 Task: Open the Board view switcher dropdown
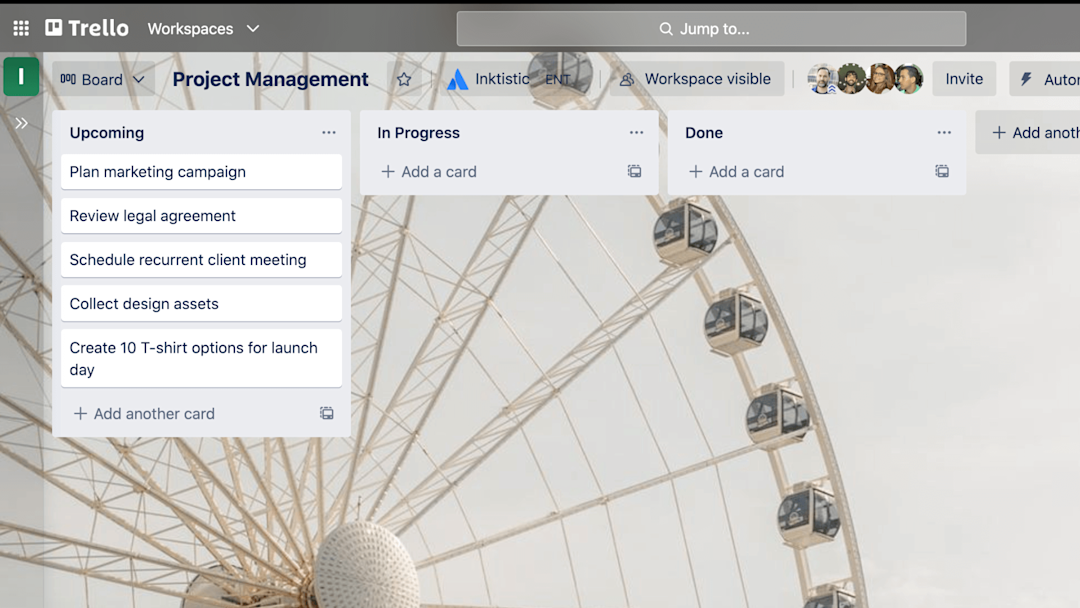point(103,78)
